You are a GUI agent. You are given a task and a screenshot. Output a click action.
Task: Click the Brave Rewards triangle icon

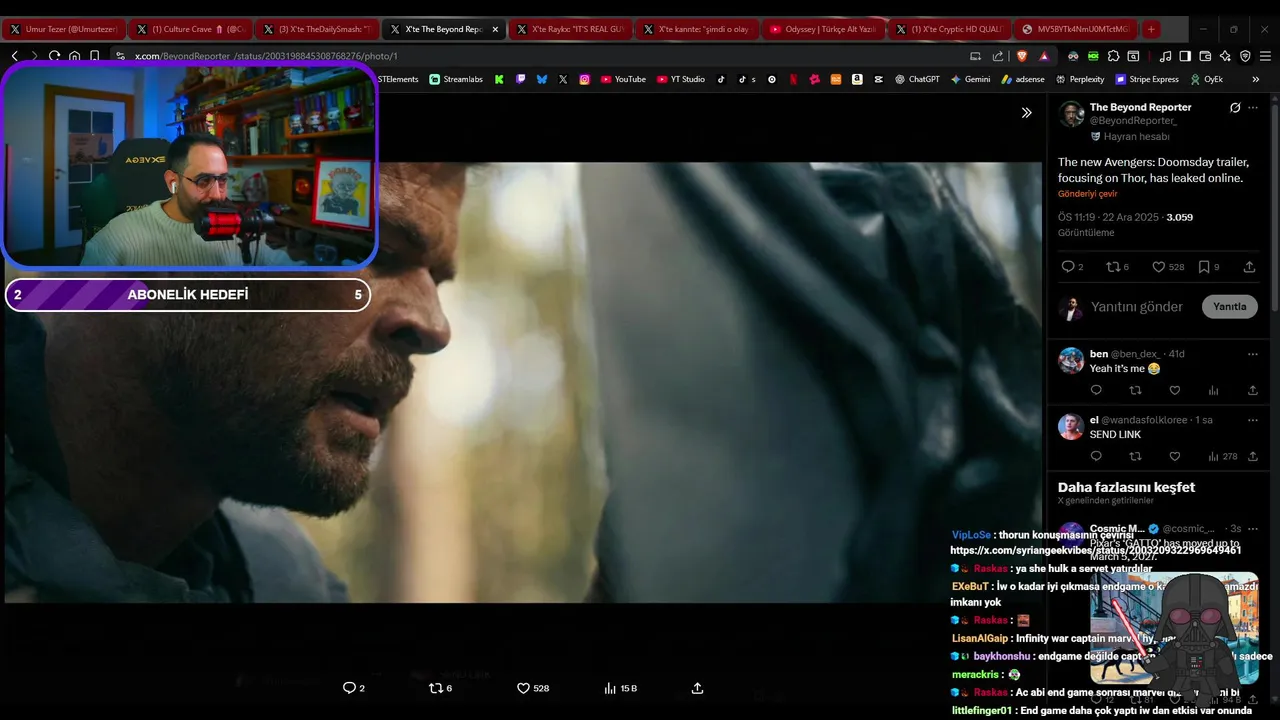pyautogui.click(x=1044, y=56)
